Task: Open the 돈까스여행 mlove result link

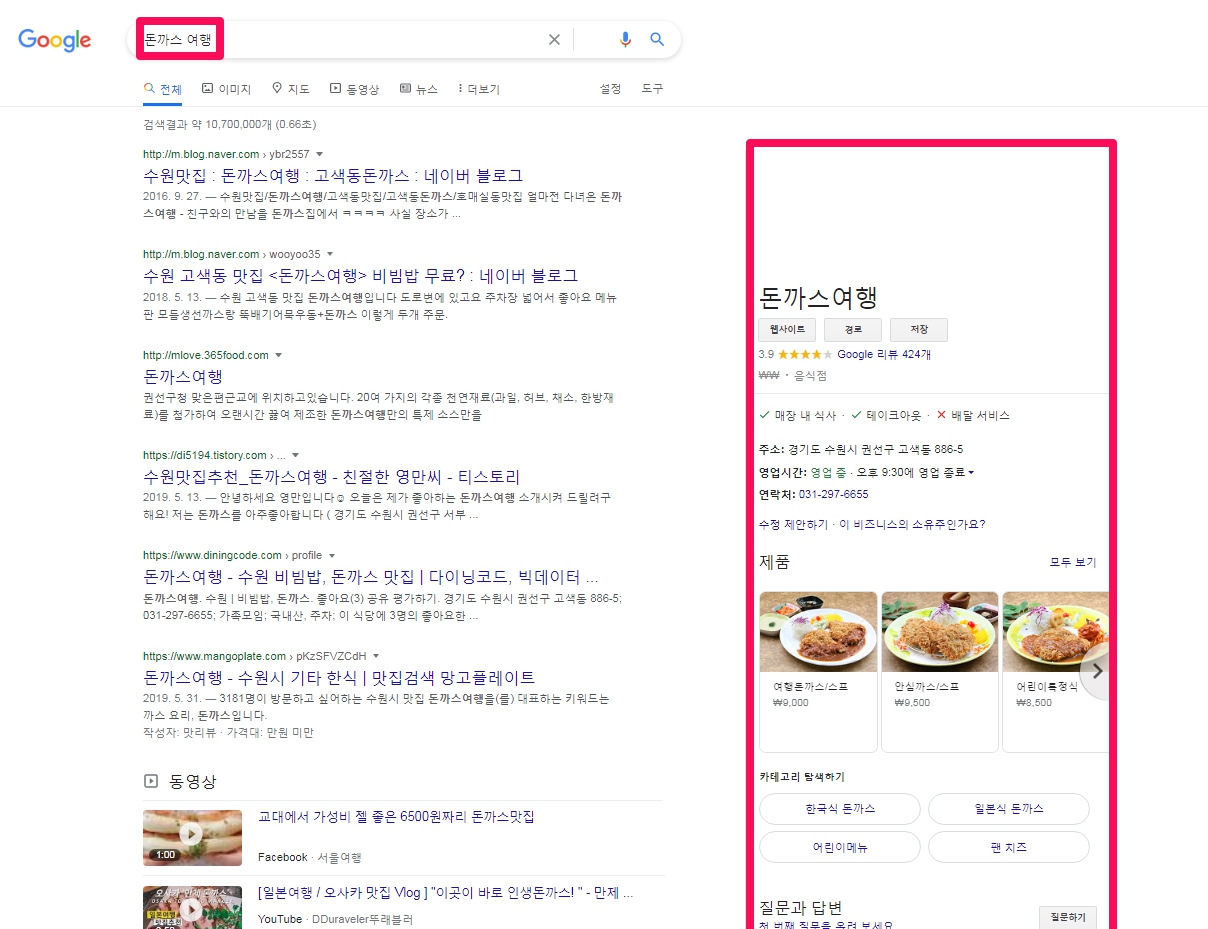Action: (x=182, y=376)
